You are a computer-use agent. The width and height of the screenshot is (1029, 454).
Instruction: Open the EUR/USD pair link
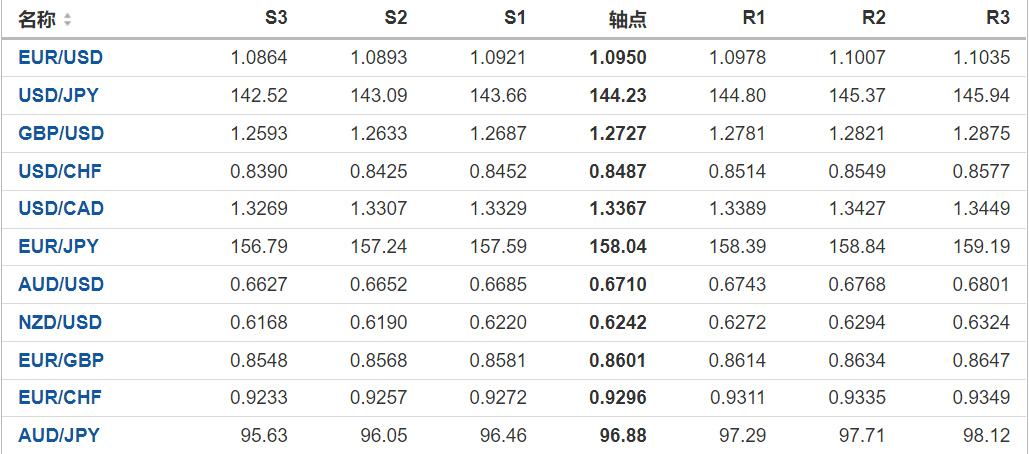(60, 58)
